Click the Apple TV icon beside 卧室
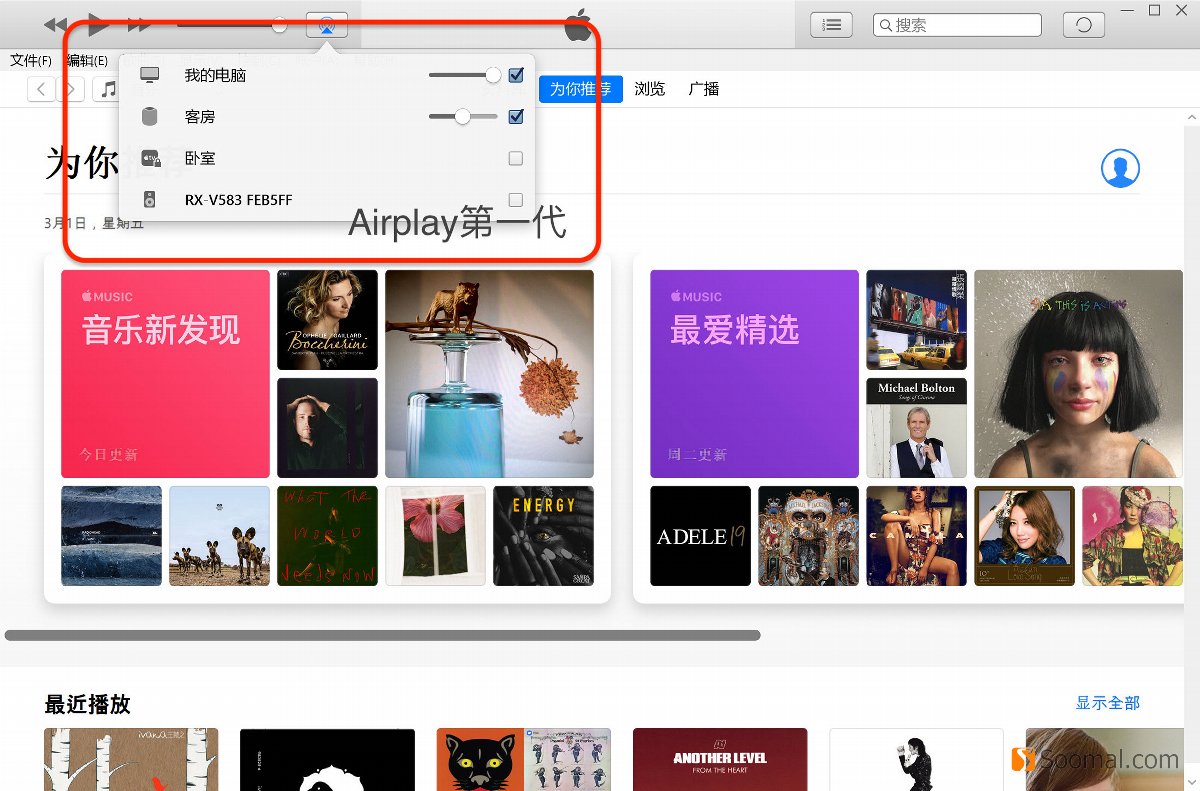The width and height of the screenshot is (1200, 791). [x=150, y=158]
